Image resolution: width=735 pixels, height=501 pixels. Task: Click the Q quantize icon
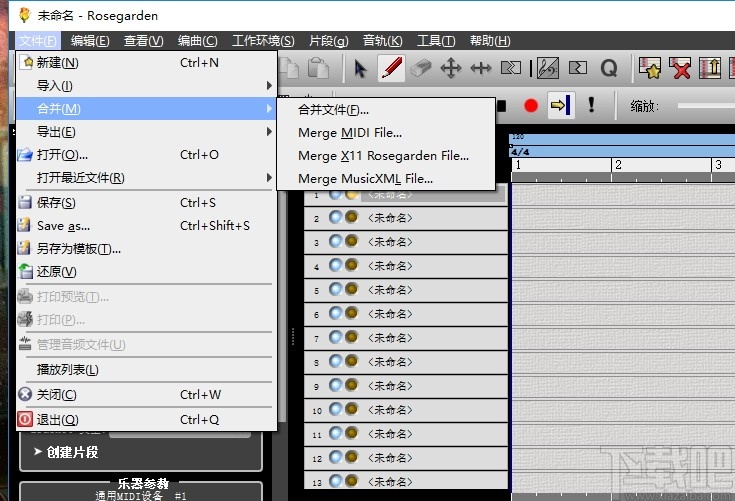608,68
